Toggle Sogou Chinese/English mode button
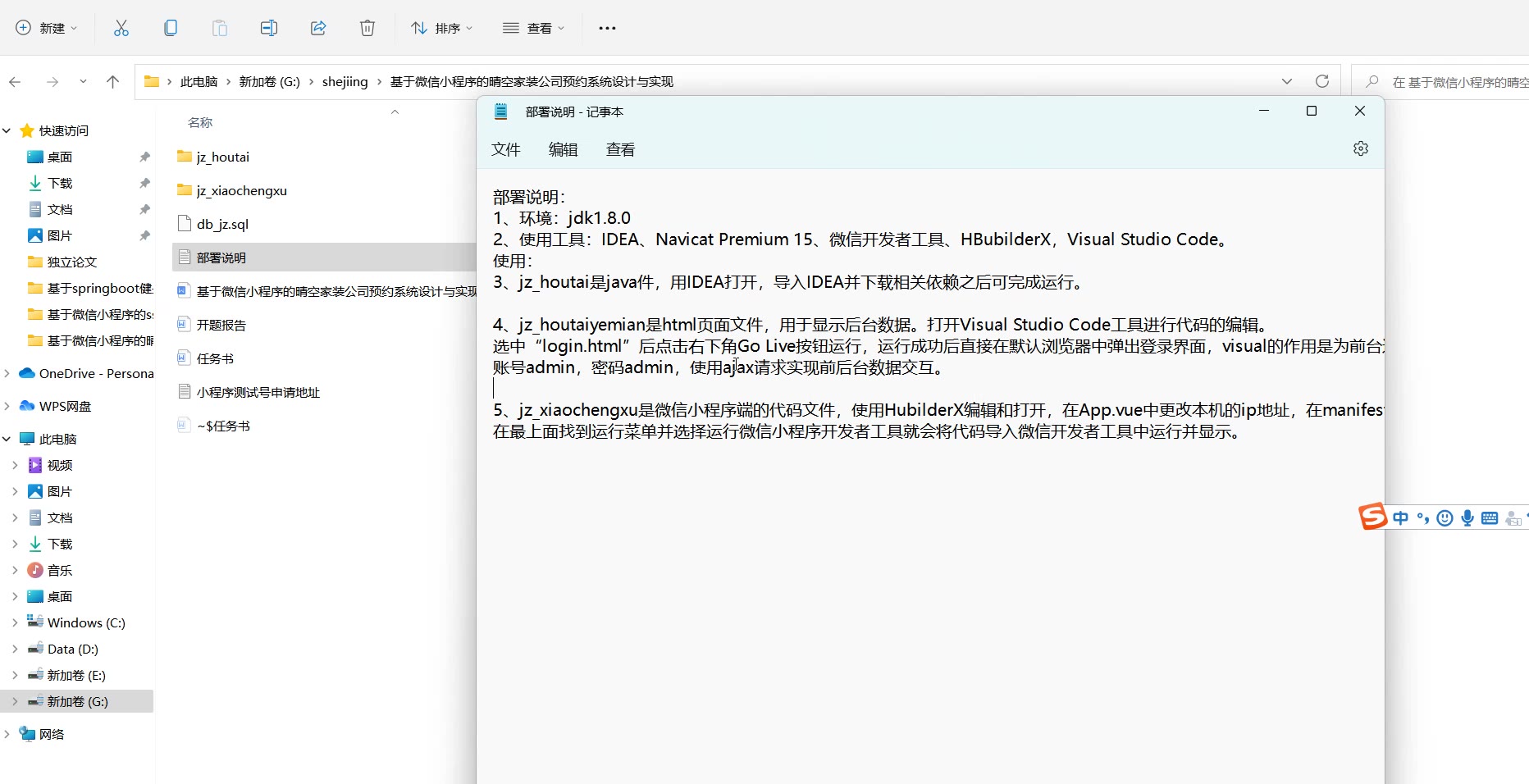Screen dimensions: 1529x784 1401,517
